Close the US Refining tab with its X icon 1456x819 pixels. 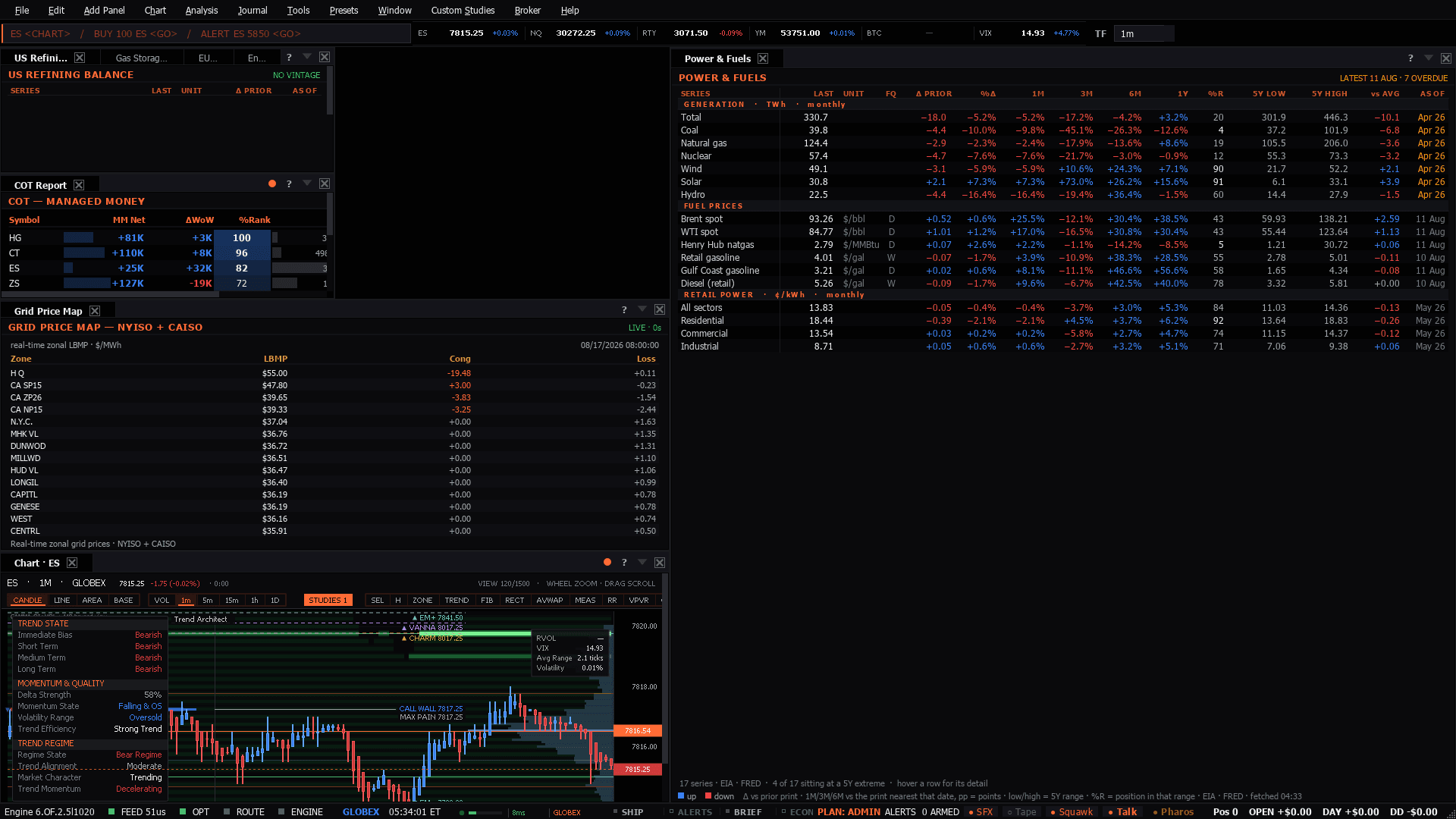80,58
